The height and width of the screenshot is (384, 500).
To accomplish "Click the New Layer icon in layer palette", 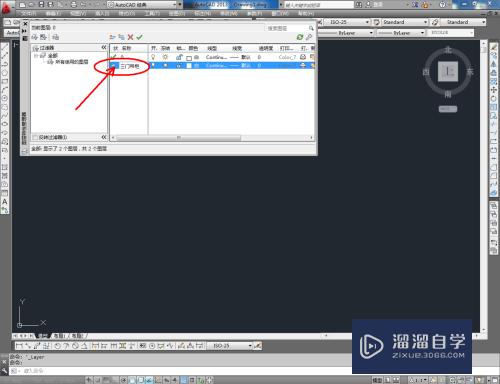I will pos(113,37).
